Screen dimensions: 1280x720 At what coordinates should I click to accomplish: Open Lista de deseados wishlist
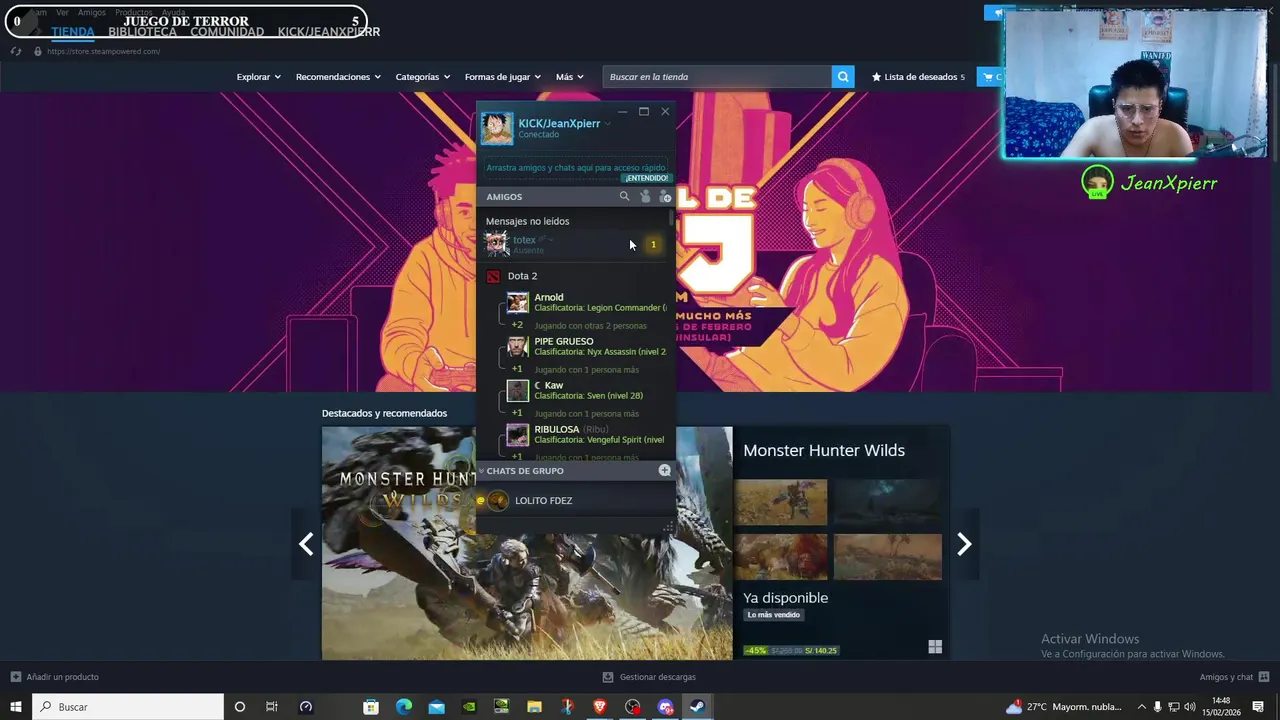[918, 77]
